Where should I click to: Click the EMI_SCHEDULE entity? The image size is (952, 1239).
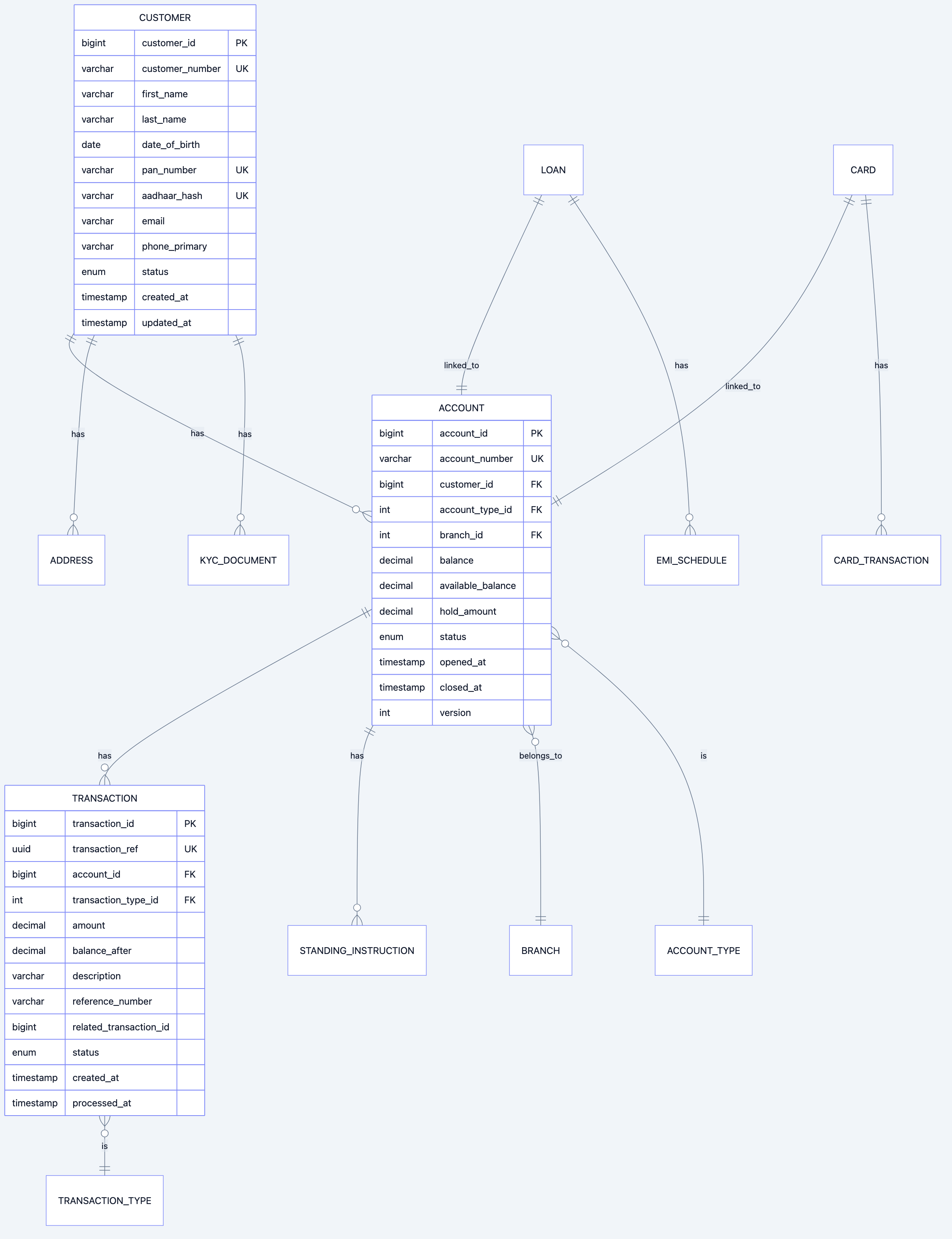click(692, 560)
